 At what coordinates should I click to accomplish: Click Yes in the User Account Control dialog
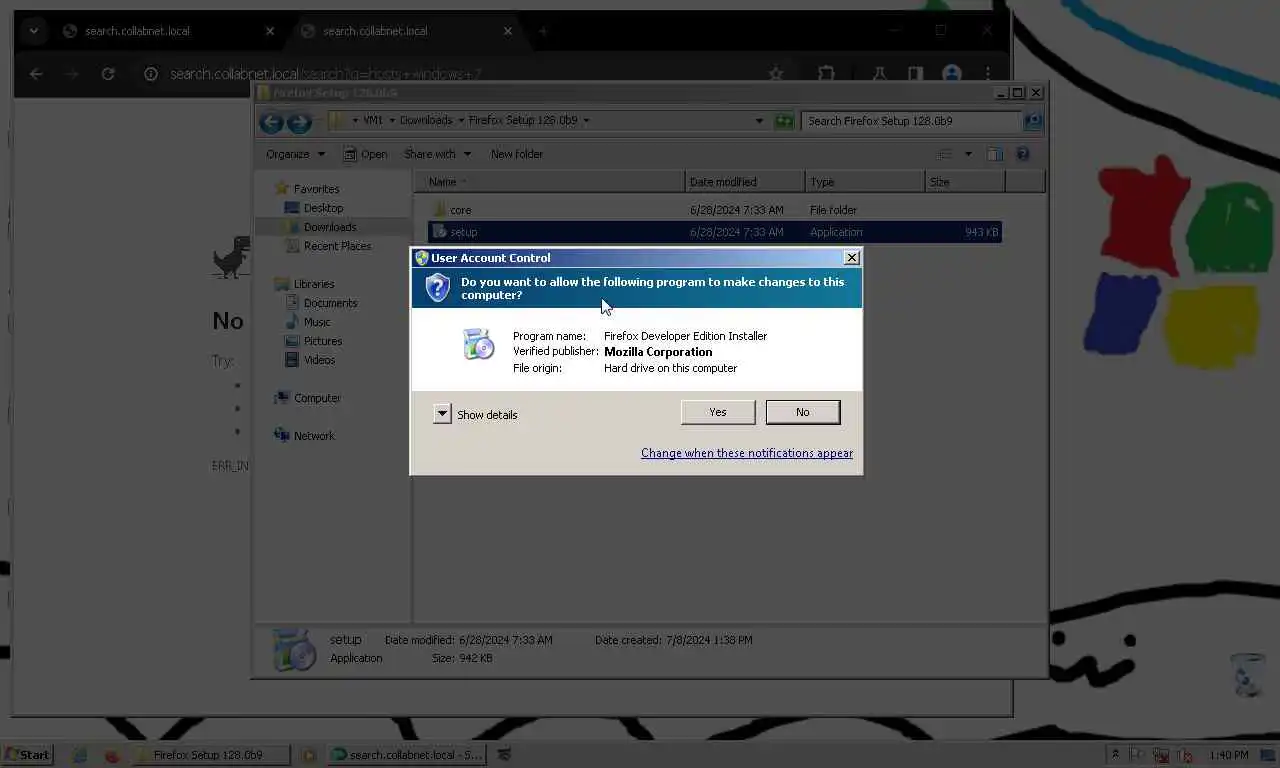[x=717, y=412]
